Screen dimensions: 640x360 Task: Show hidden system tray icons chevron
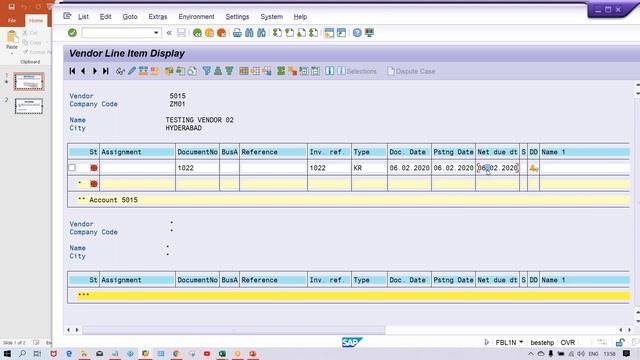coord(531,353)
